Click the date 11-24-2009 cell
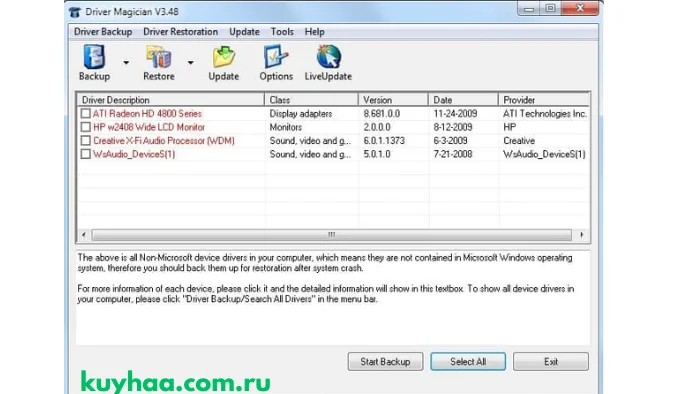This screenshot has width=700, height=394. tap(455, 113)
